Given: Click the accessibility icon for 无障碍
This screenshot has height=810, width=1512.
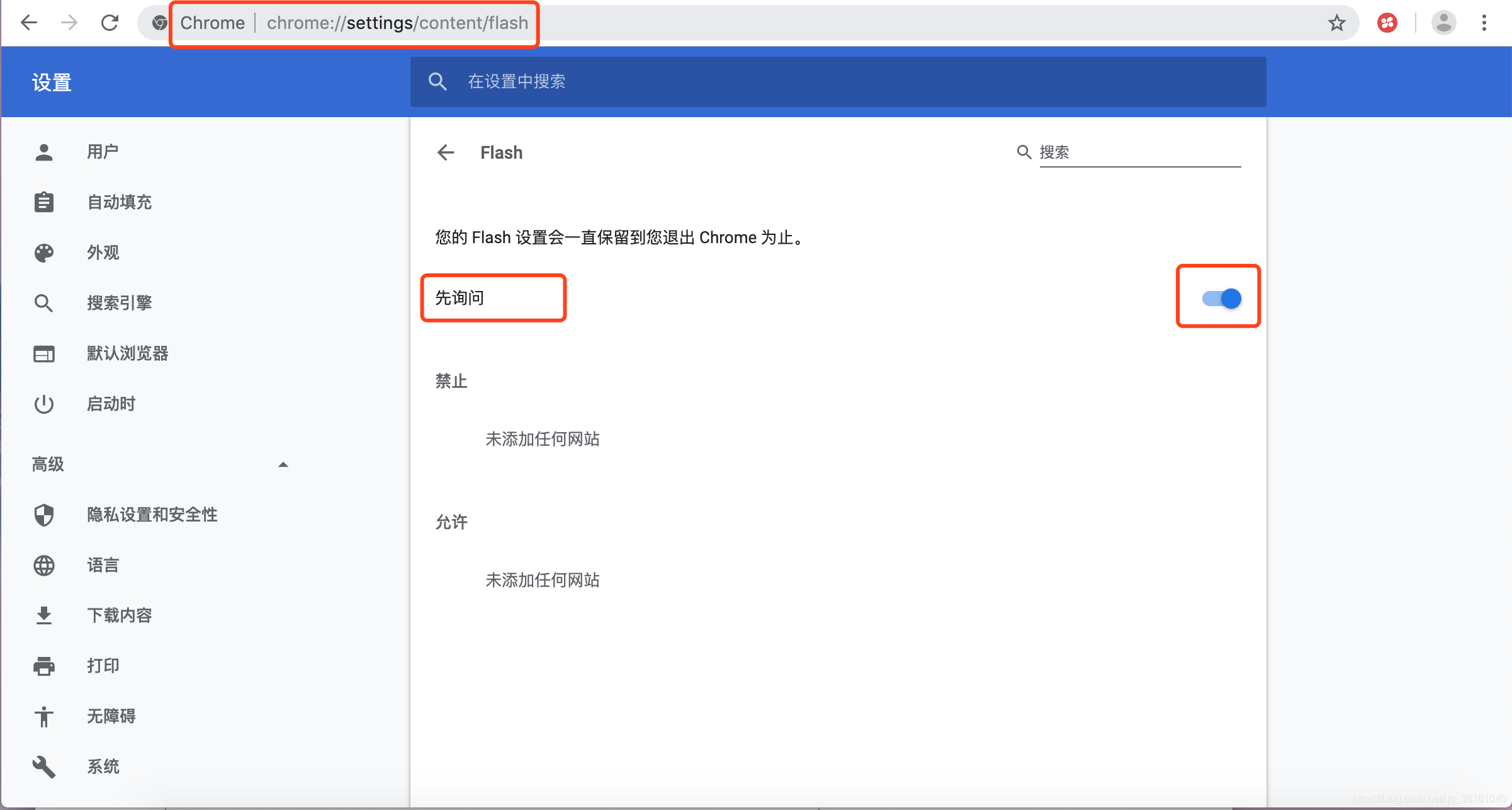Looking at the screenshot, I should click(44, 716).
